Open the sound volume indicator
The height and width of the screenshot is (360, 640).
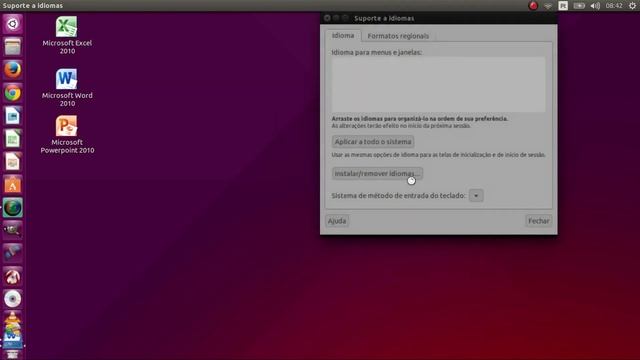point(595,6)
